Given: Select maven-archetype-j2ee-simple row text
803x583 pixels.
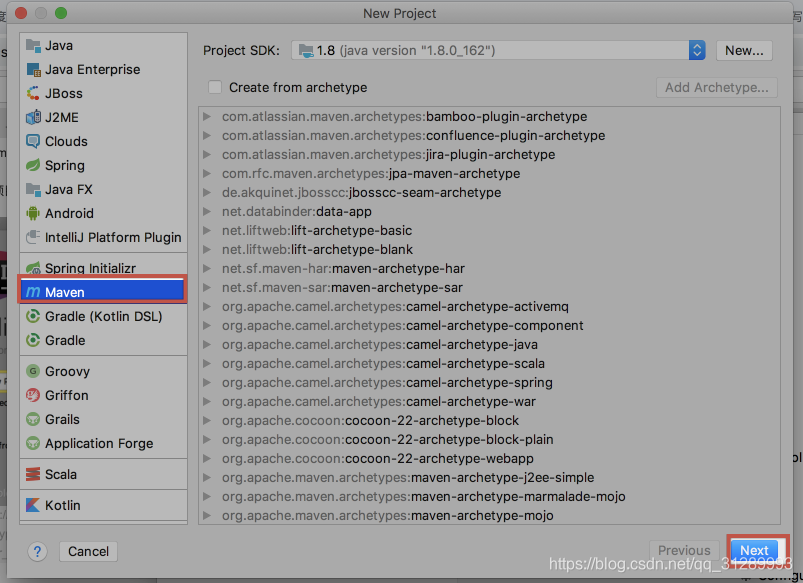Looking at the screenshot, I should (408, 477).
